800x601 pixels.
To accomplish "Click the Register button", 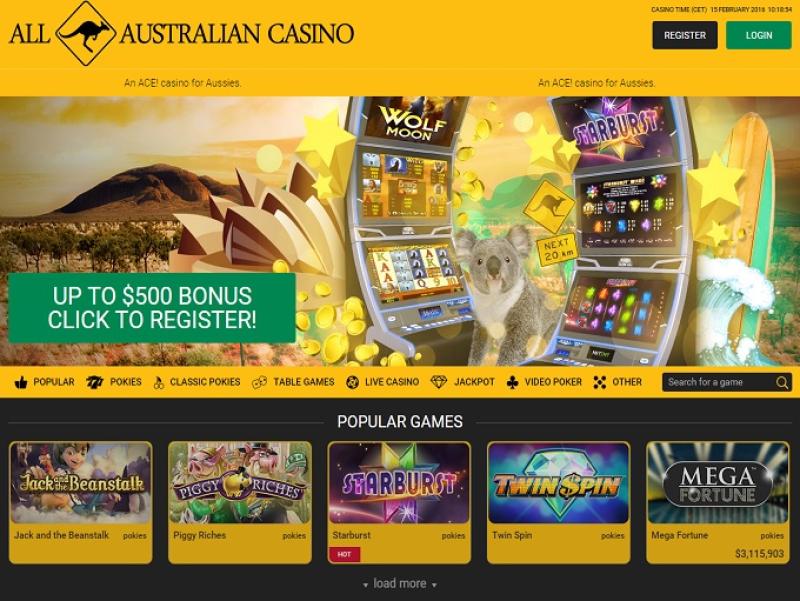I will tap(685, 35).
